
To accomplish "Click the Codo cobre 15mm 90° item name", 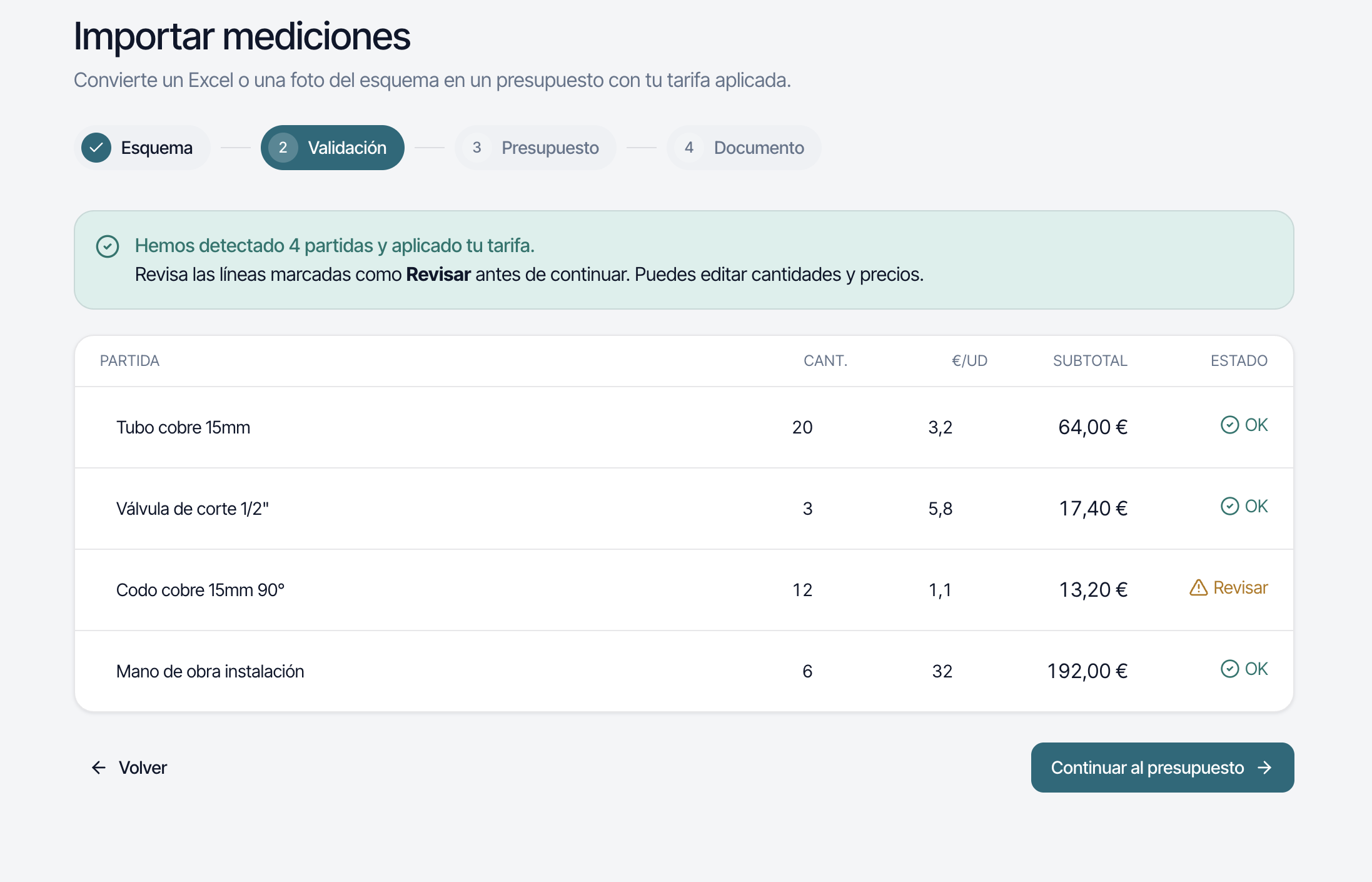I will [x=200, y=590].
